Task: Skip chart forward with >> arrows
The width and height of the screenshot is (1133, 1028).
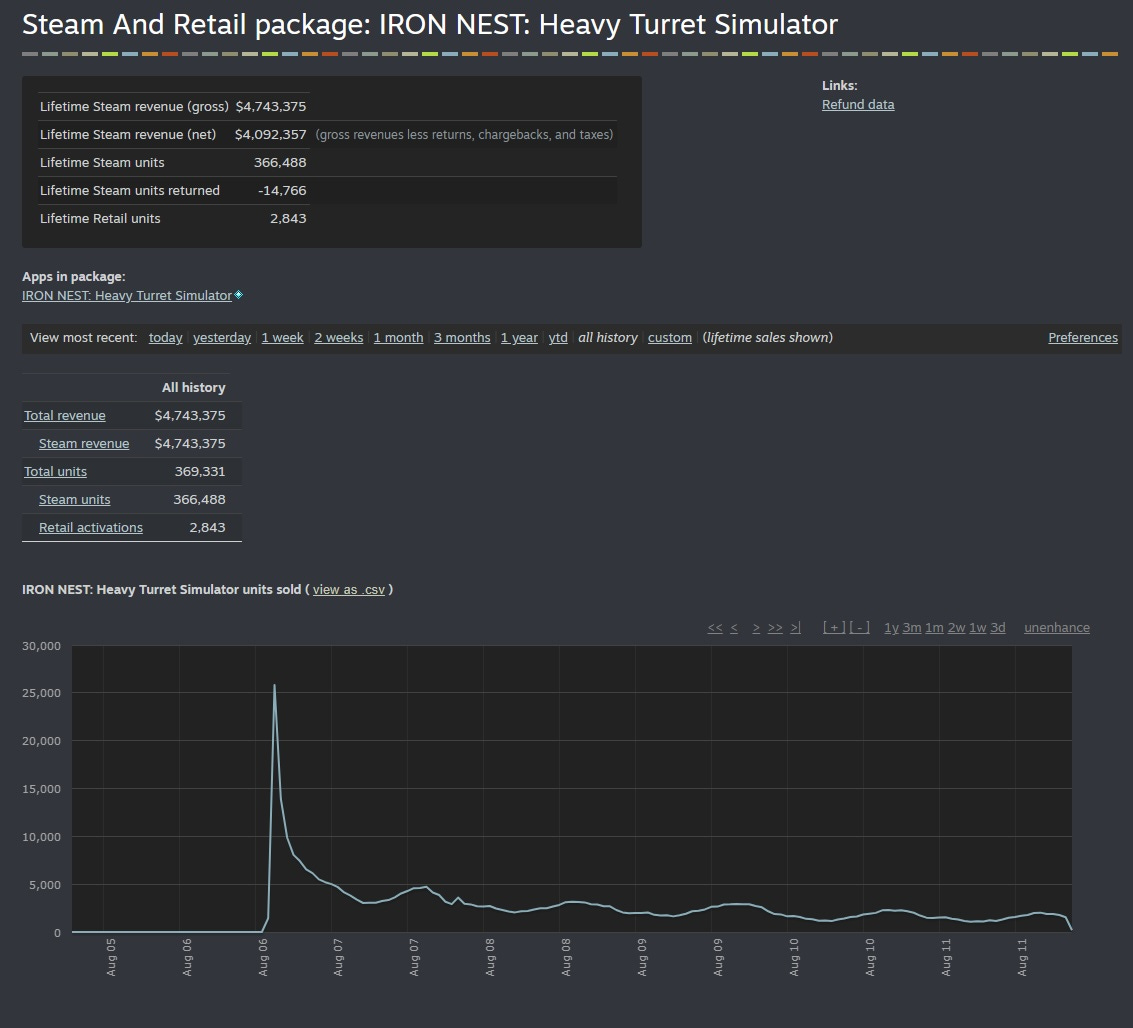Action: (775, 628)
